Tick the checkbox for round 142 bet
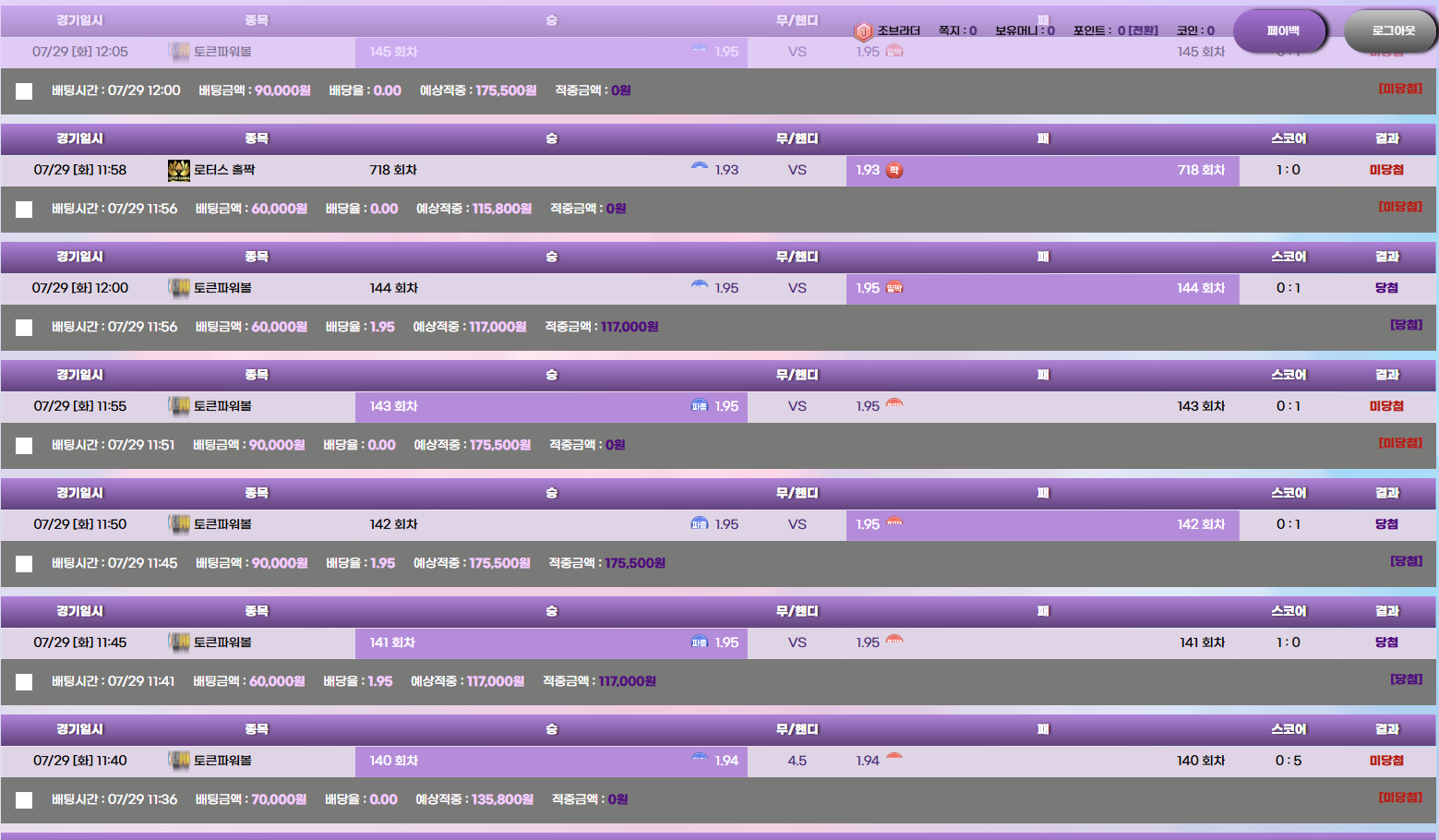Image resolution: width=1439 pixels, height=840 pixels. pyautogui.click(x=24, y=564)
